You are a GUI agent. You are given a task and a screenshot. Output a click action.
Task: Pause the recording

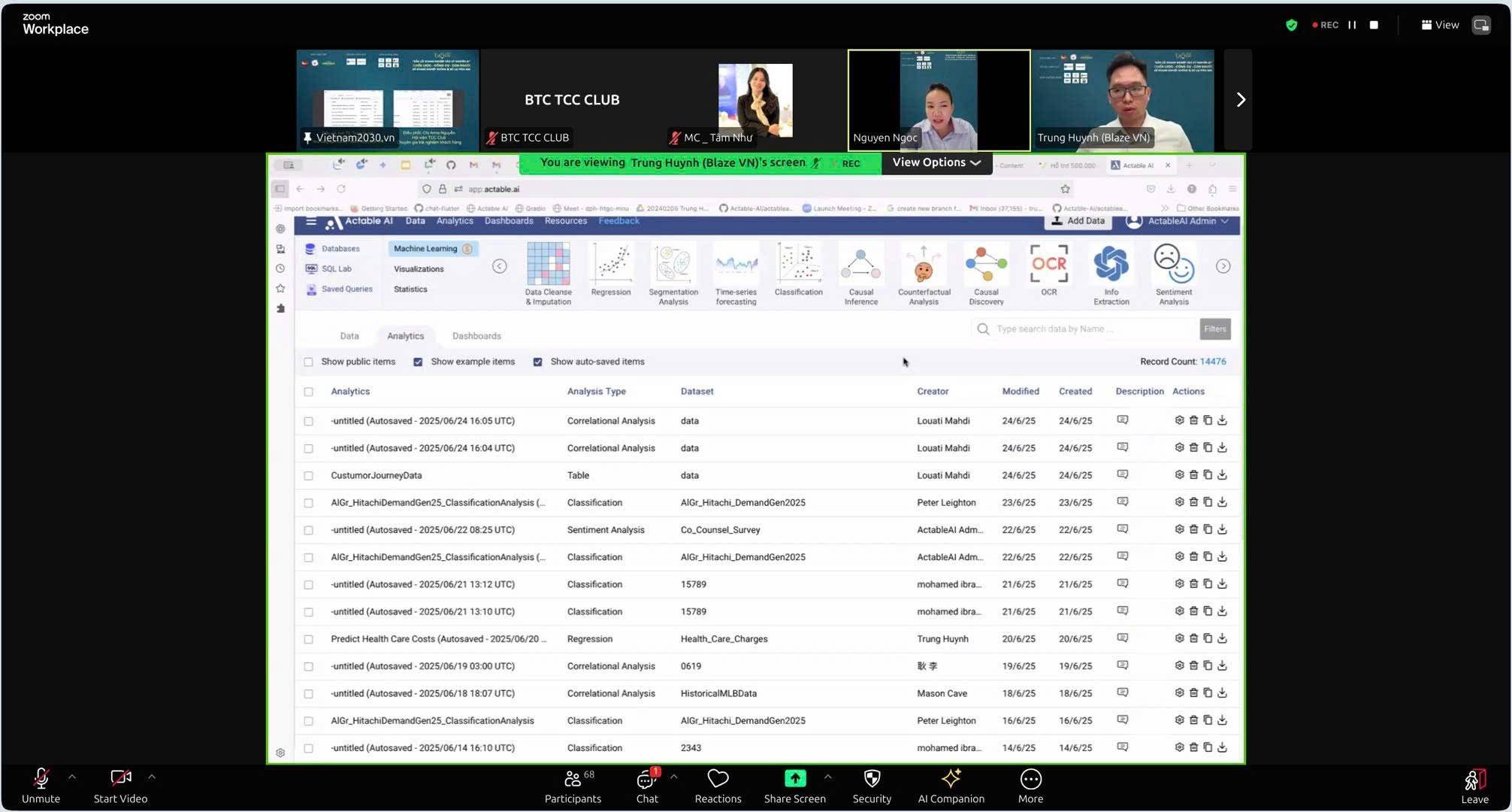pos(1352,25)
